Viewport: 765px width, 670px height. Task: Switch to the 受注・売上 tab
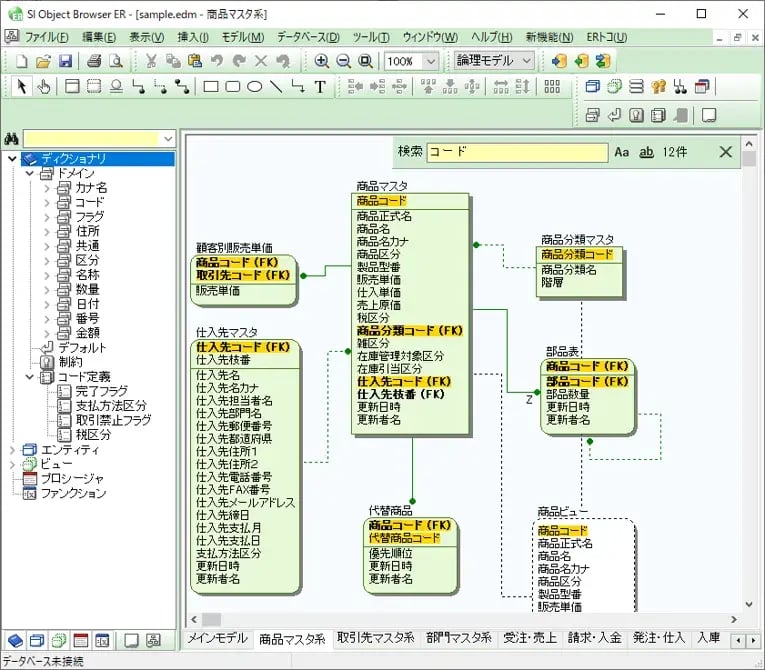click(x=529, y=638)
